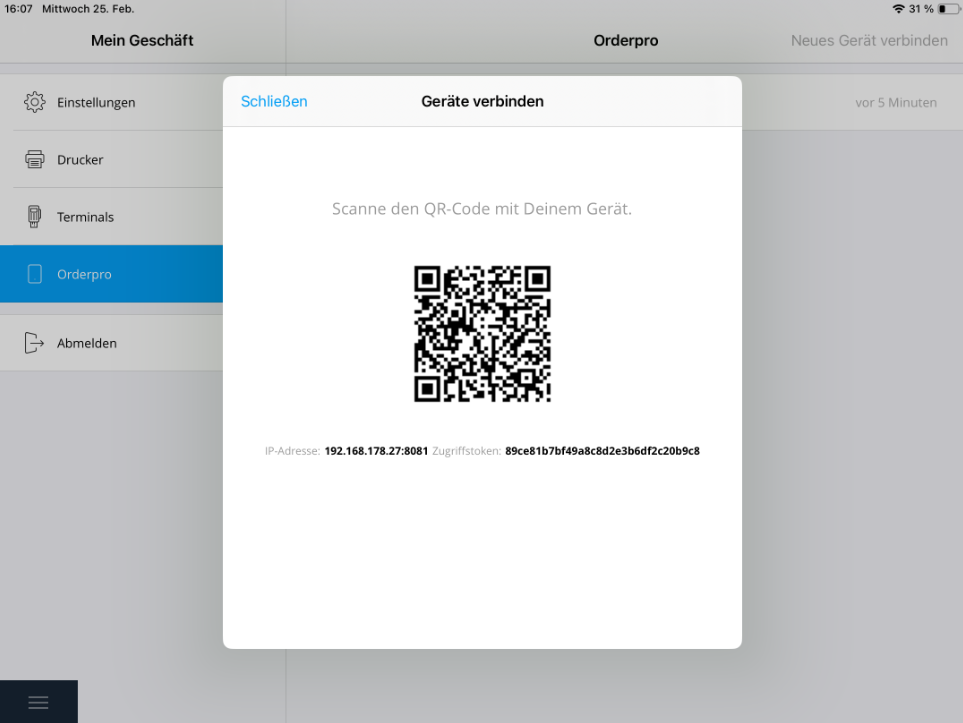This screenshot has width=963, height=723.
Task: Click the gear icon next to Einstellungen
Action: 34,102
